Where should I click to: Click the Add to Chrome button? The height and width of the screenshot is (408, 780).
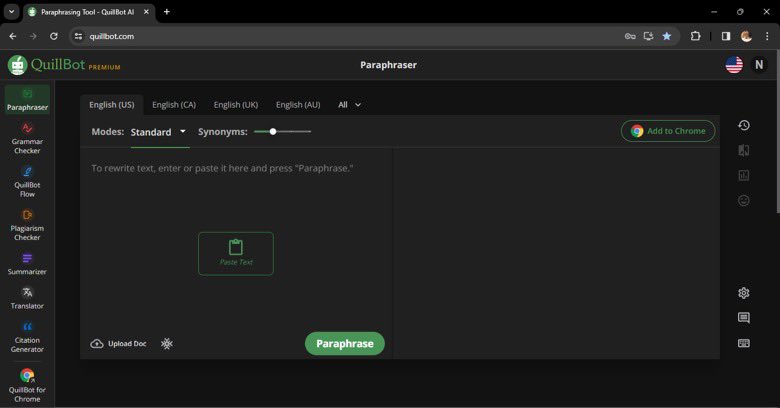pos(668,131)
